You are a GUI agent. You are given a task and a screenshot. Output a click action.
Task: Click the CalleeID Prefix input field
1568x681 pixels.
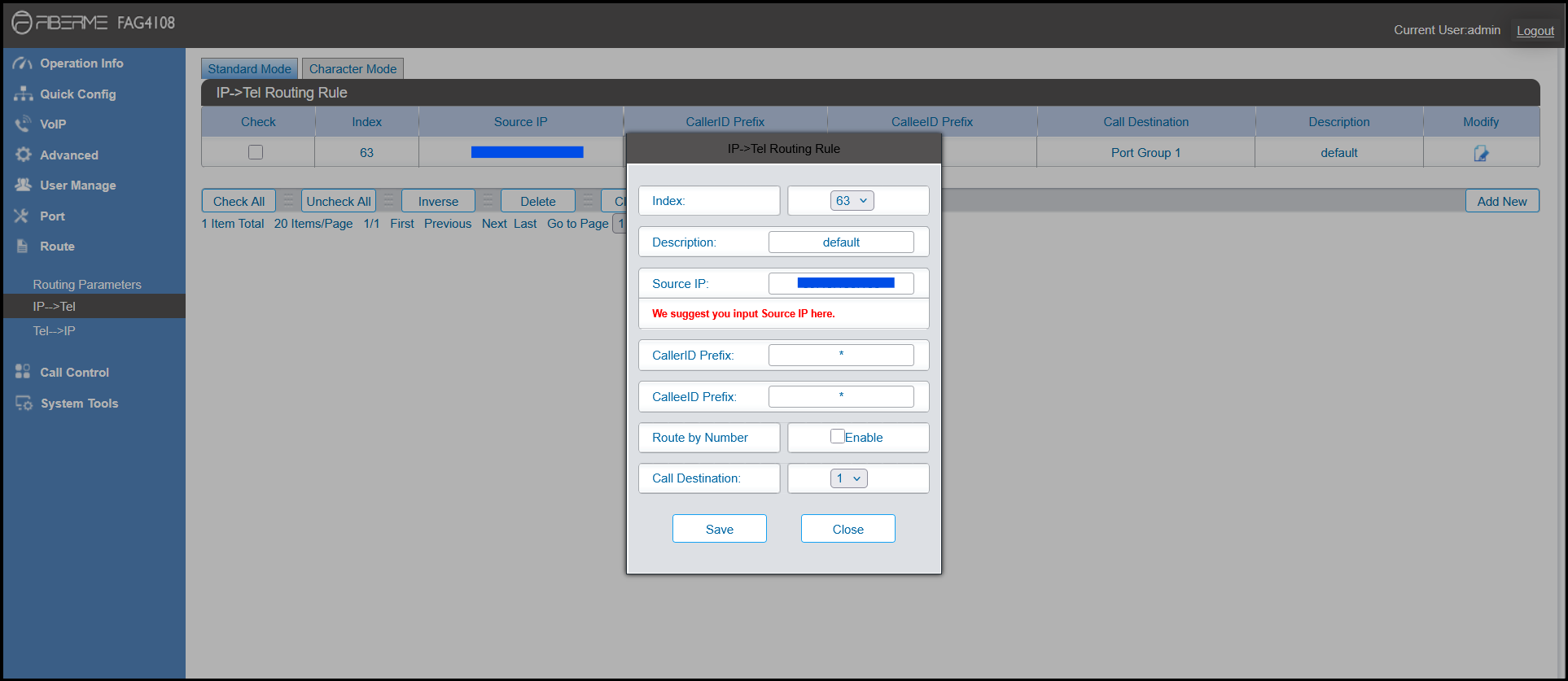pyautogui.click(x=841, y=397)
